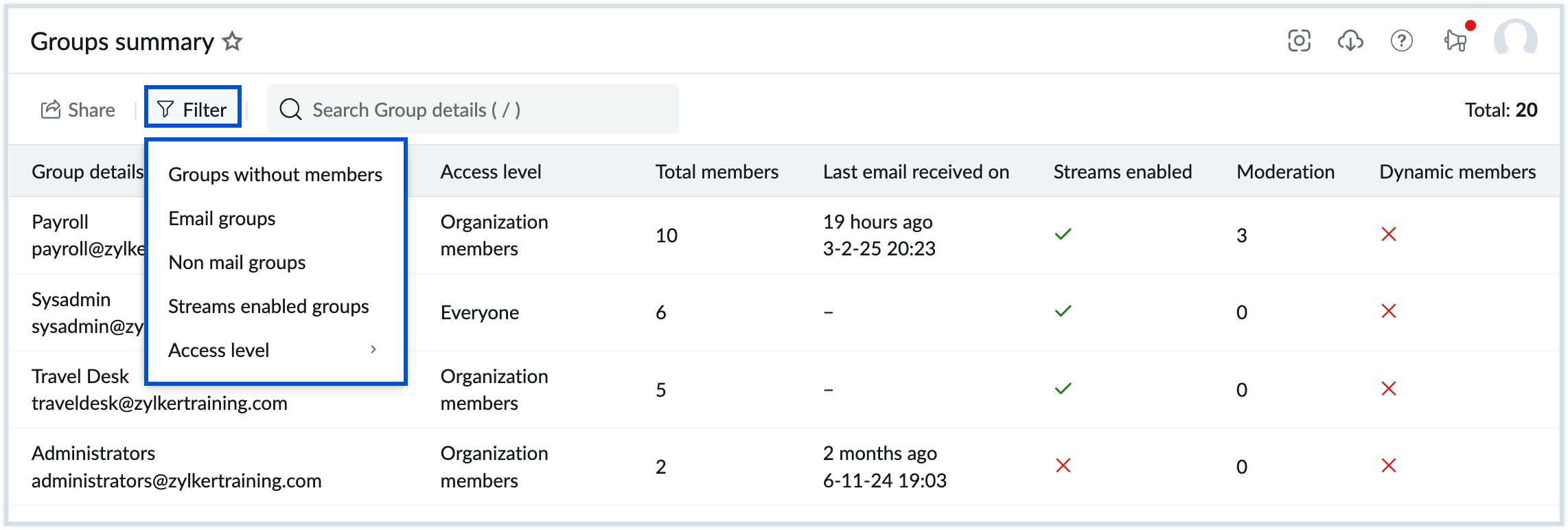Choose Non mail groups filter

click(x=237, y=262)
